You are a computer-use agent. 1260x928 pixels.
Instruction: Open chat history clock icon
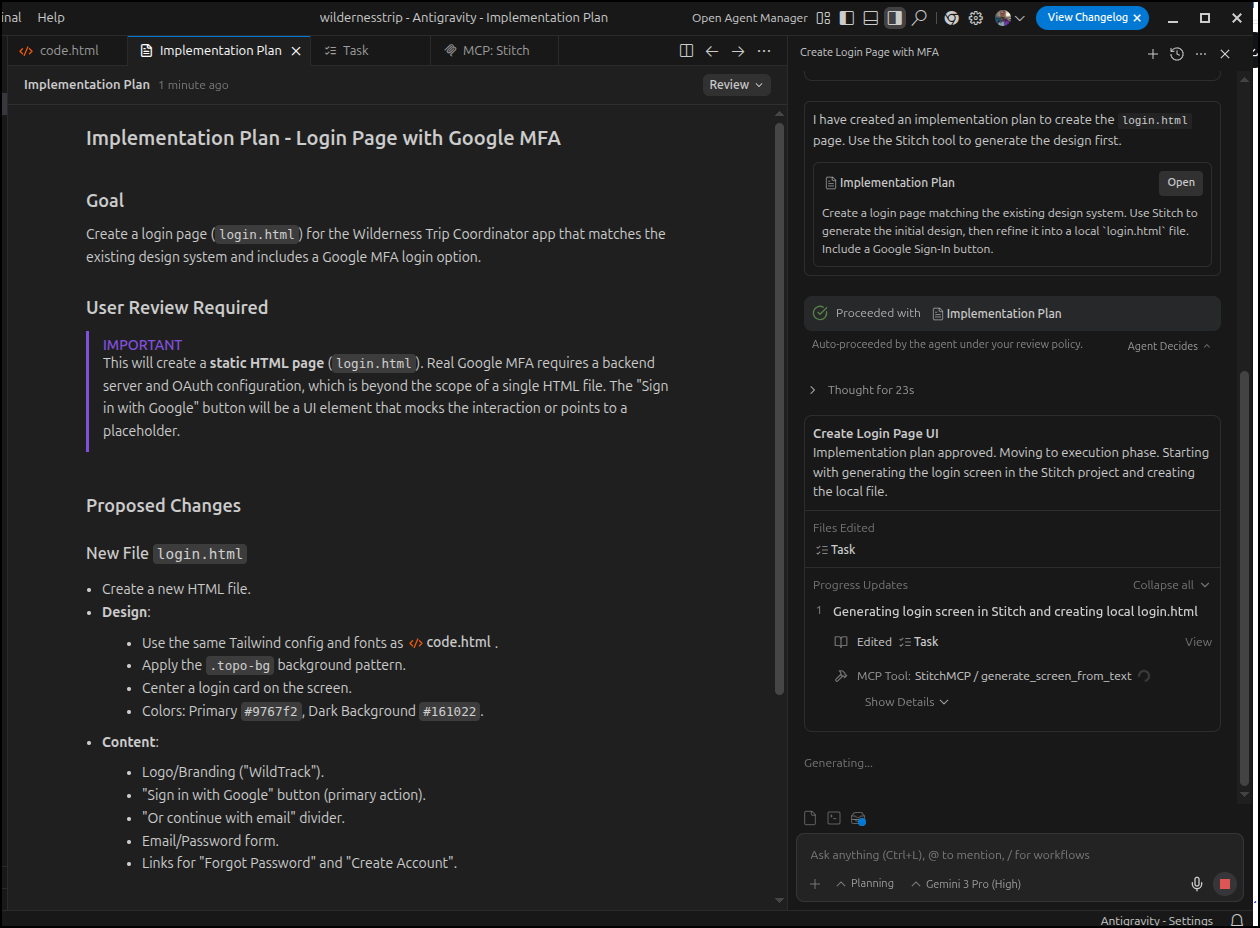click(1177, 54)
